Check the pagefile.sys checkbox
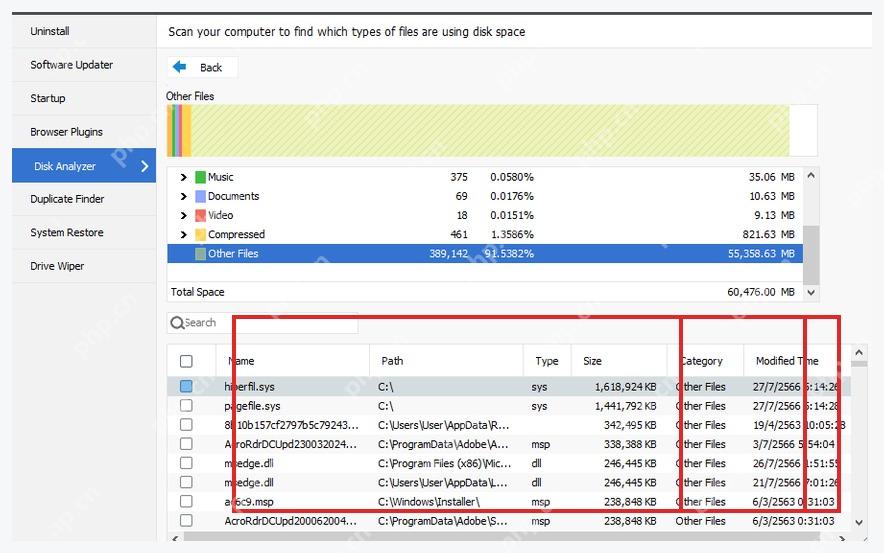This screenshot has width=884, height=553. tap(186, 405)
